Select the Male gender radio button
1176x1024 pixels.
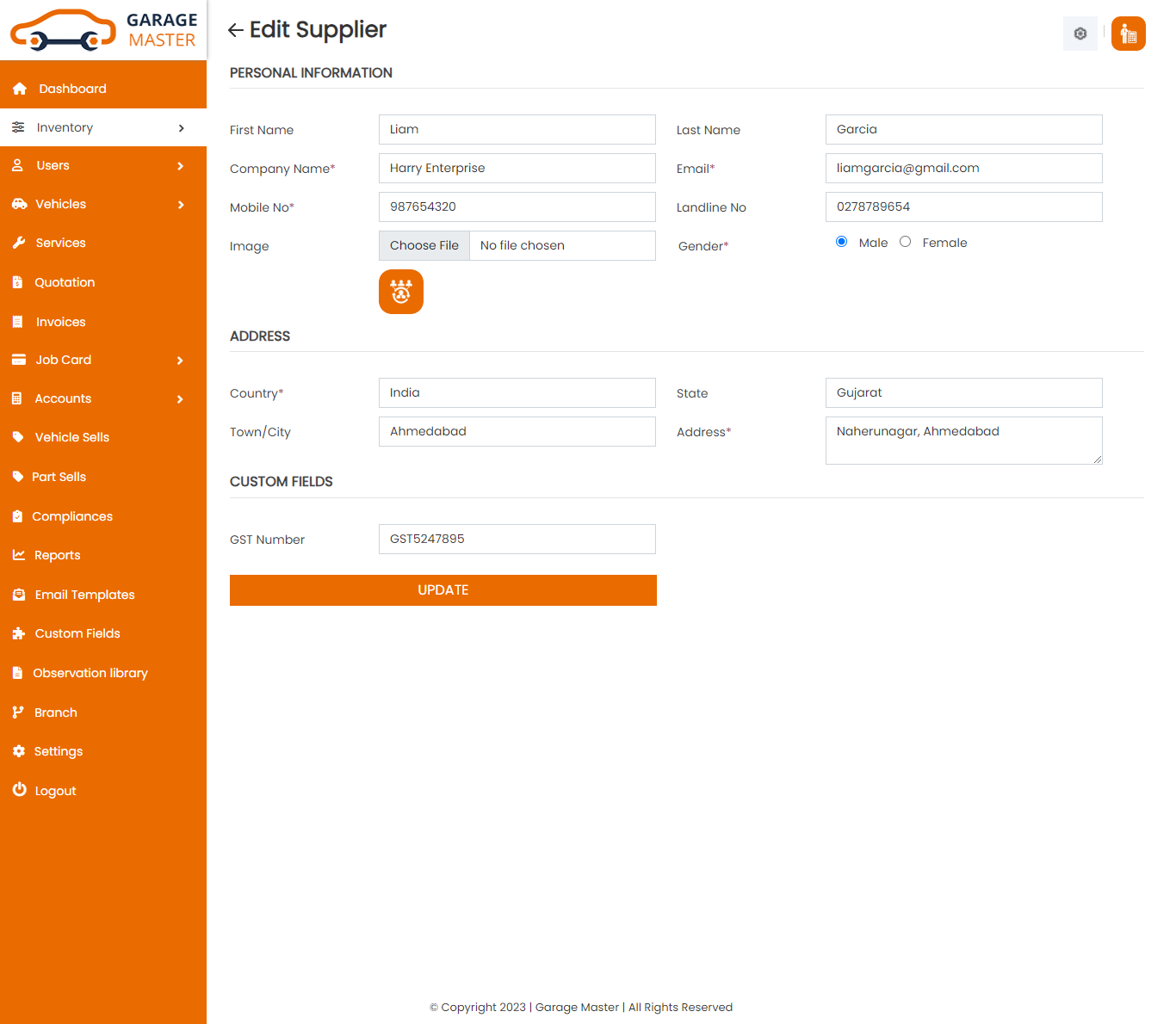point(841,242)
